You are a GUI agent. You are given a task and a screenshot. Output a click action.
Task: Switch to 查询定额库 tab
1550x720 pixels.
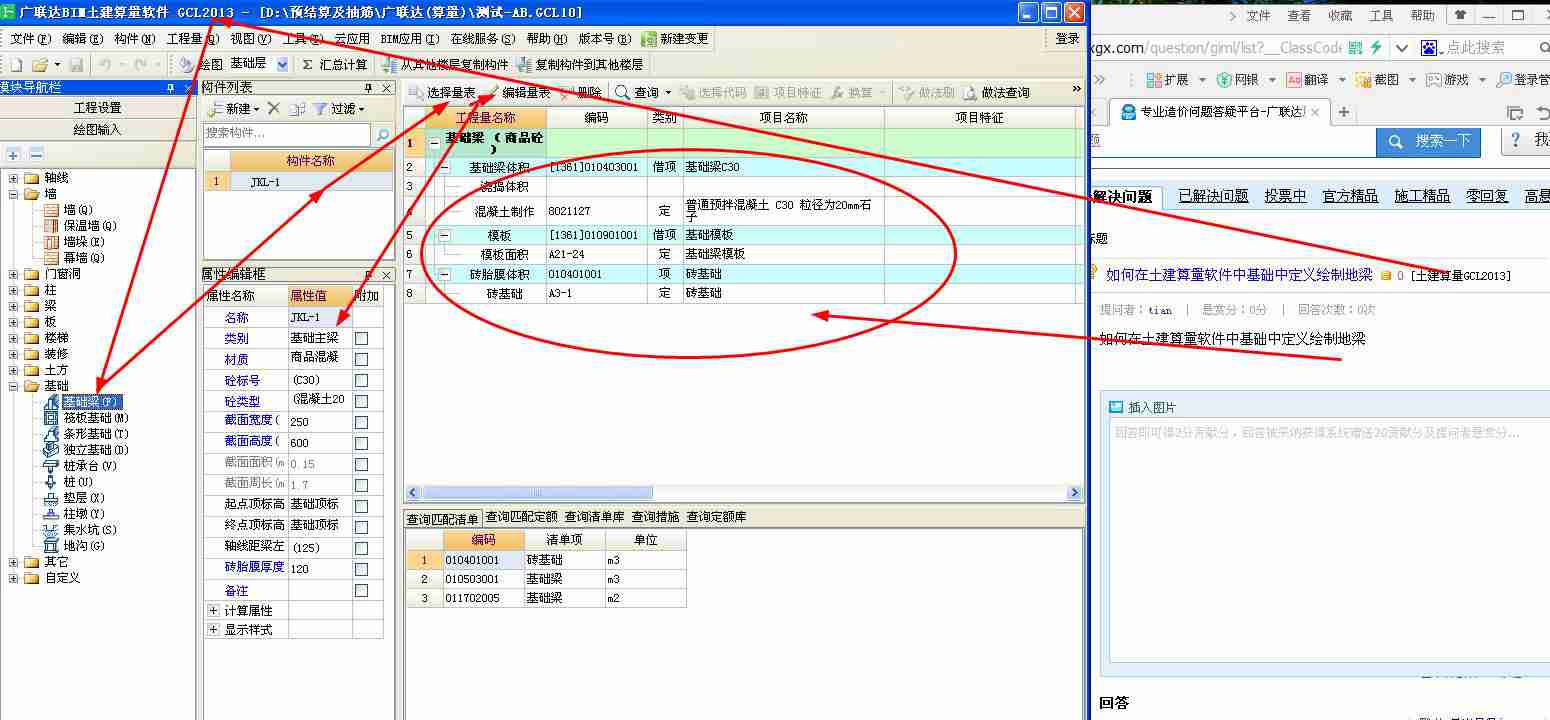coord(716,517)
